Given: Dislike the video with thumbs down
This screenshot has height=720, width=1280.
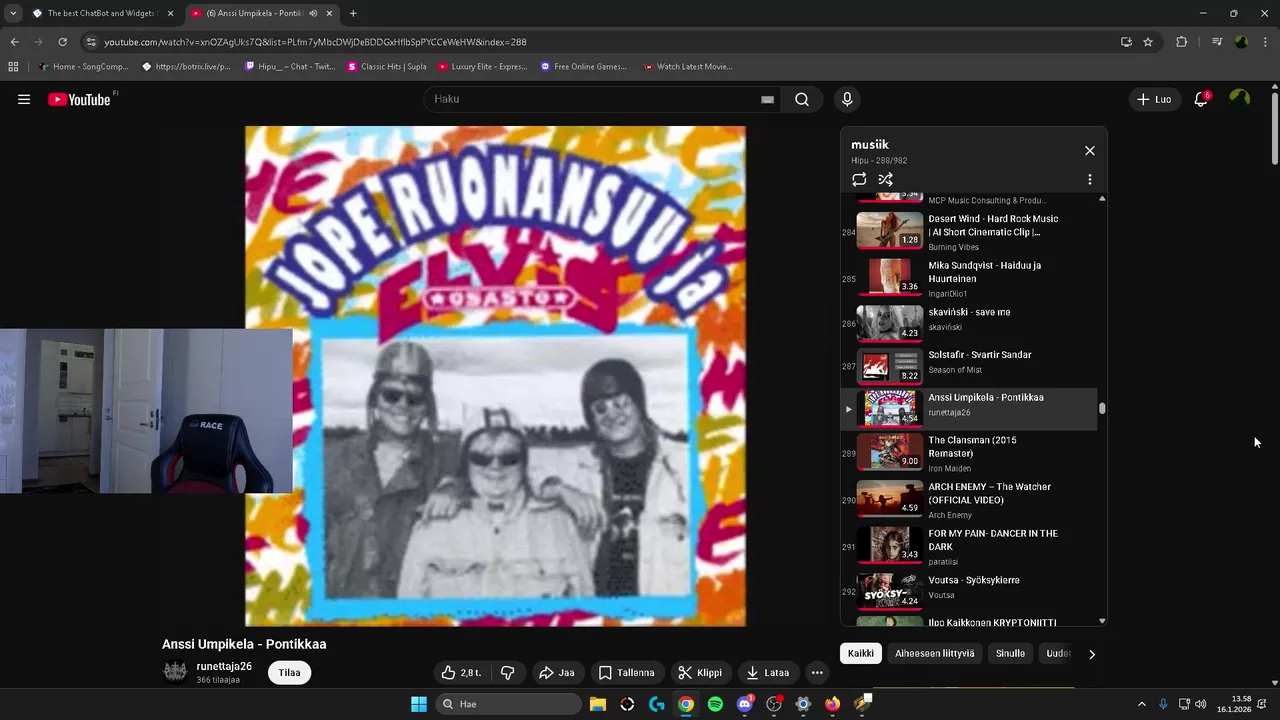Looking at the screenshot, I should click(x=507, y=673).
